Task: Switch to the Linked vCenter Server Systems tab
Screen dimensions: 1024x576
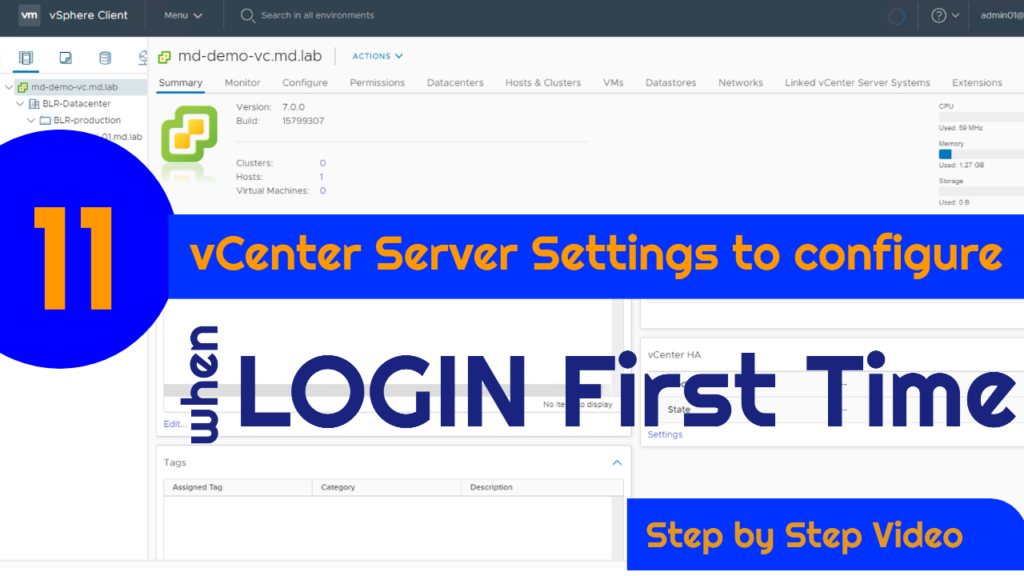Action: pos(857,83)
